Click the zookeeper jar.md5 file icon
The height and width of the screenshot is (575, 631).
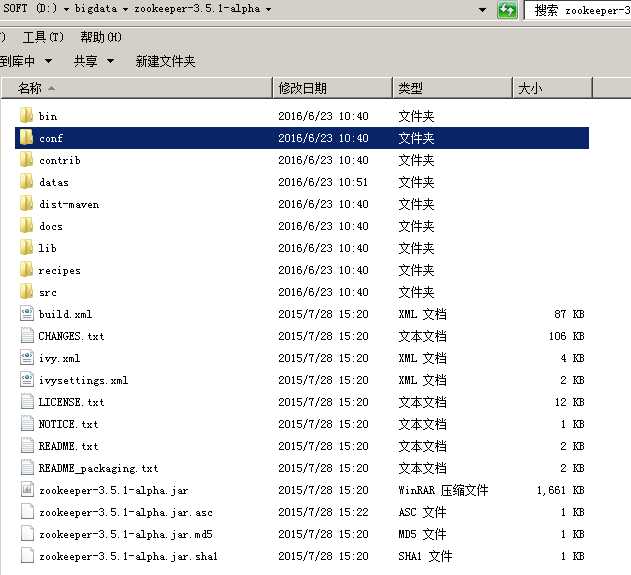[27, 534]
